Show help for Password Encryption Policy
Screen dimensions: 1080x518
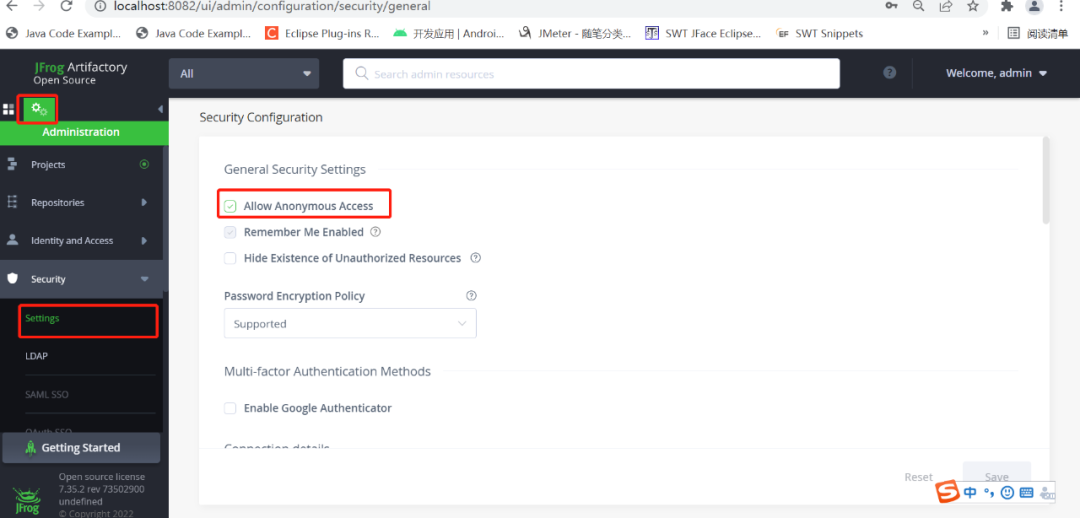[x=471, y=296]
